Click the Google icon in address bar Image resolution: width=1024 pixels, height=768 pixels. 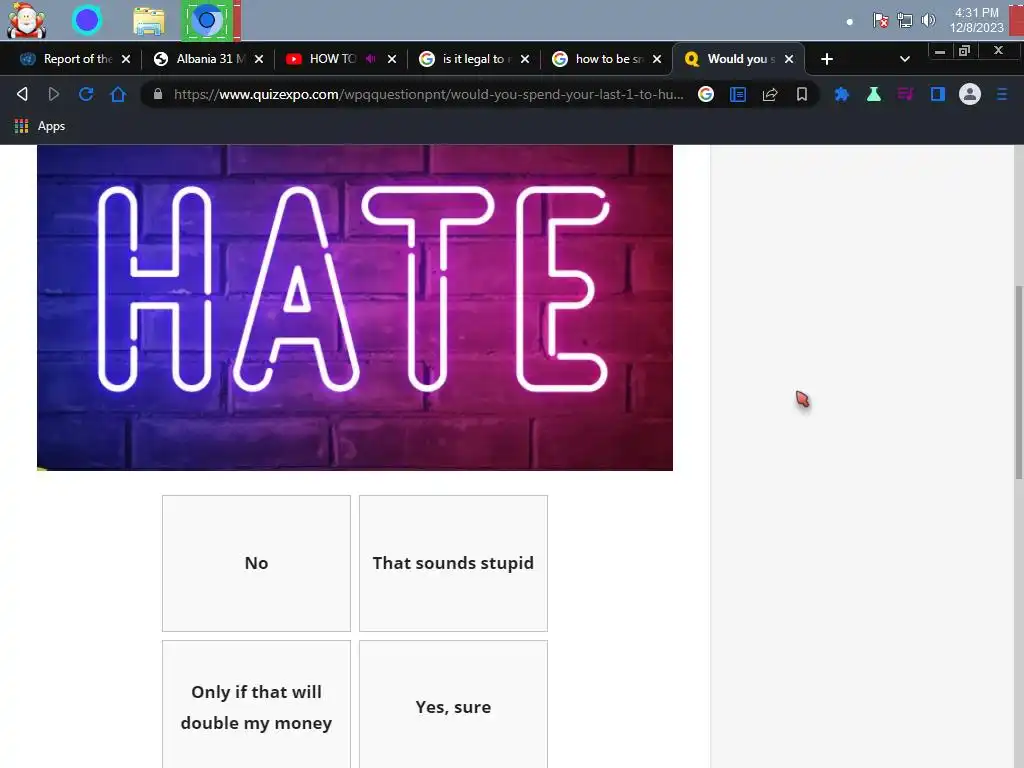point(706,94)
